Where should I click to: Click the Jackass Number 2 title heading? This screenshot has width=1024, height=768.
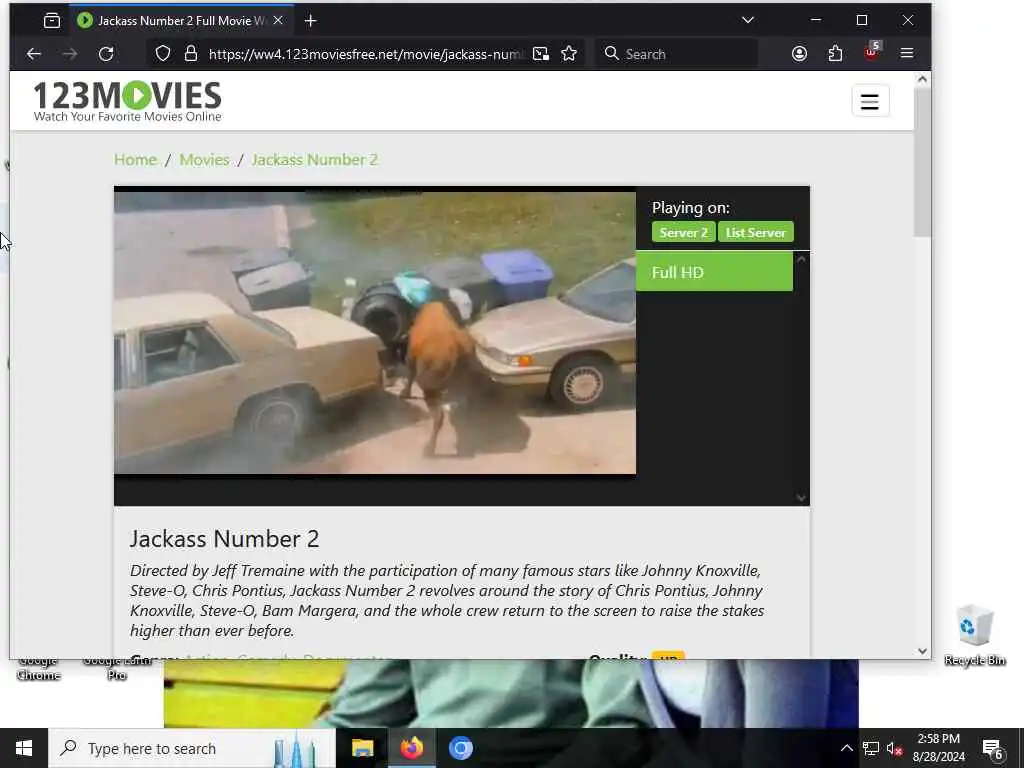225,539
